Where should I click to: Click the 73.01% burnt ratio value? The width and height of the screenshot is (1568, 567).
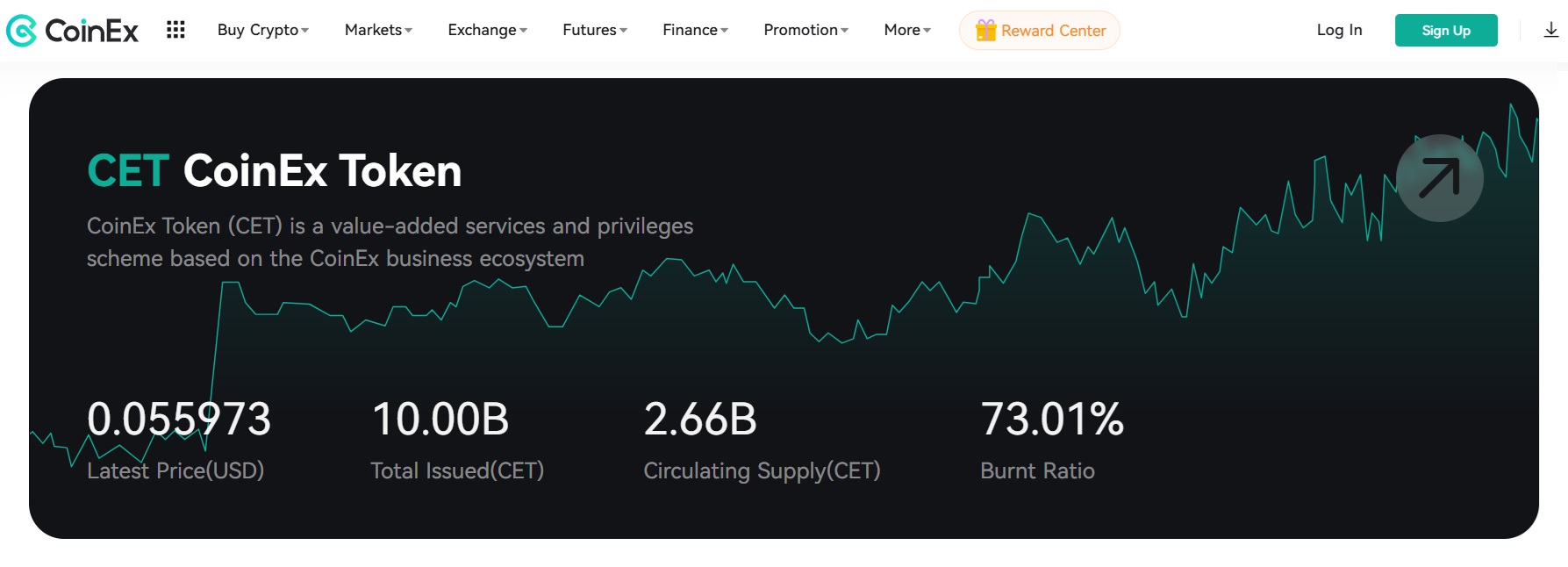point(1052,419)
